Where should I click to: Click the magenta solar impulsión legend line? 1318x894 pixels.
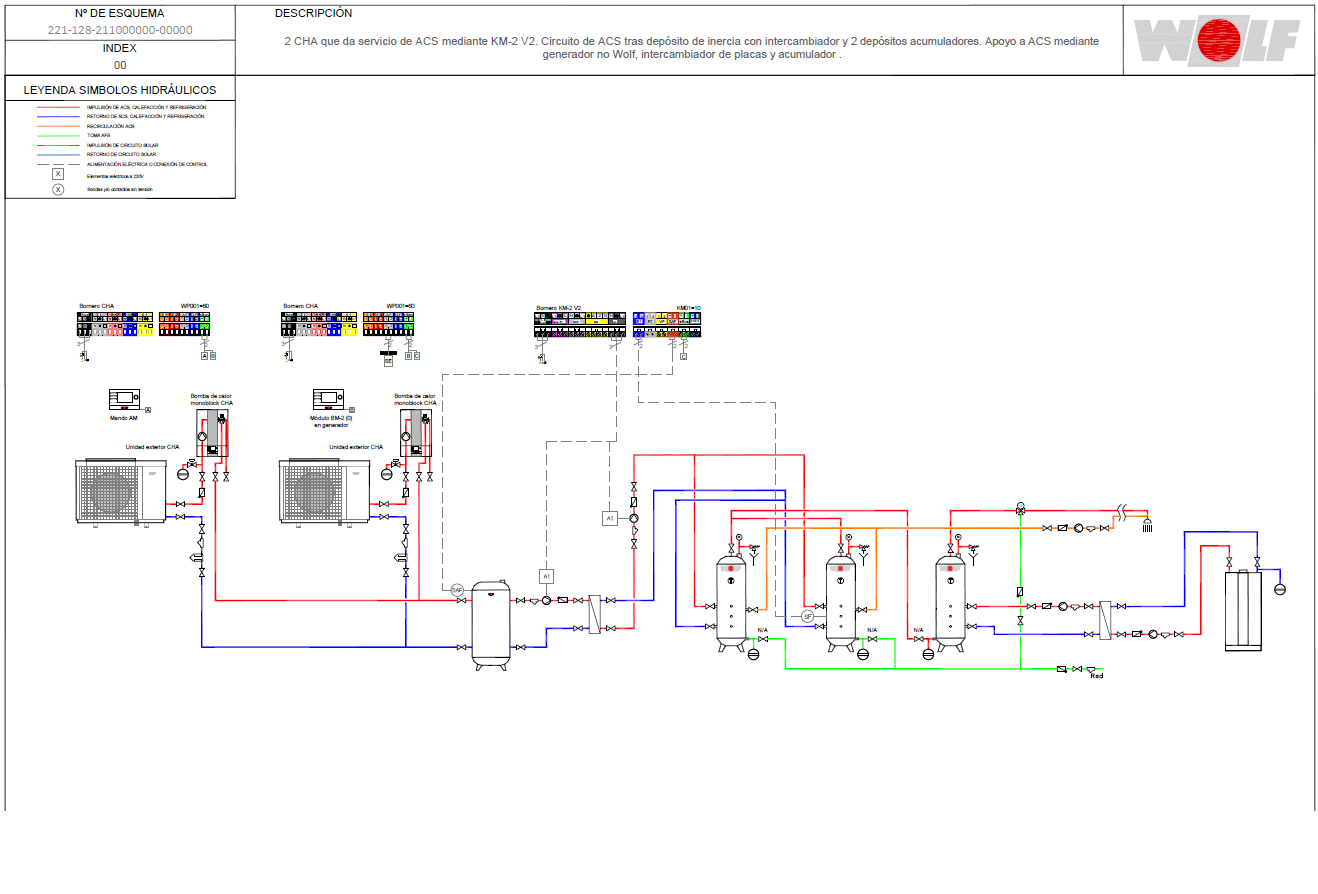(58, 145)
